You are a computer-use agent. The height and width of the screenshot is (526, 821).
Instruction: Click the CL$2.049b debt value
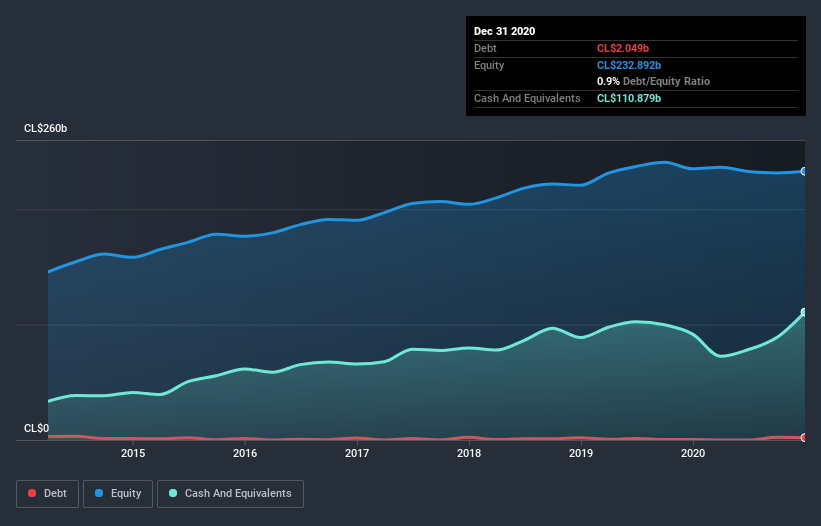coord(623,48)
